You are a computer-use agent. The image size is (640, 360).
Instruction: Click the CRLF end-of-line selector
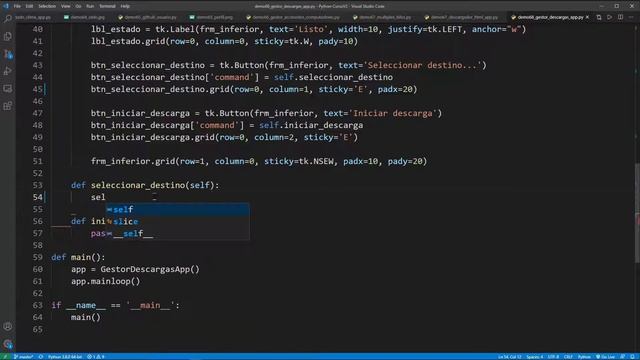click(x=568, y=357)
